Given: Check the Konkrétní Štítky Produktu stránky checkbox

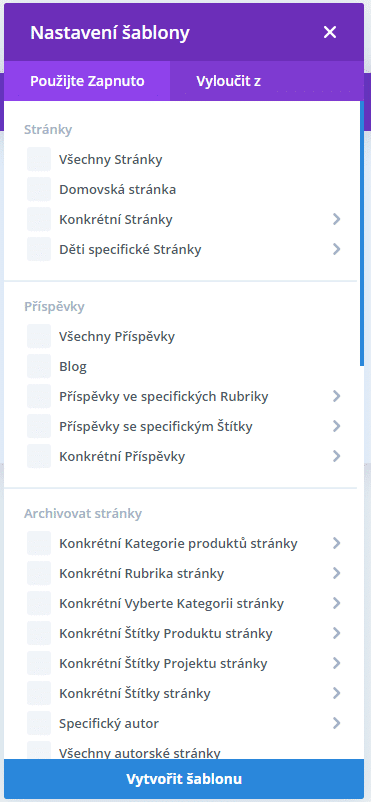Looking at the screenshot, I should [39, 633].
